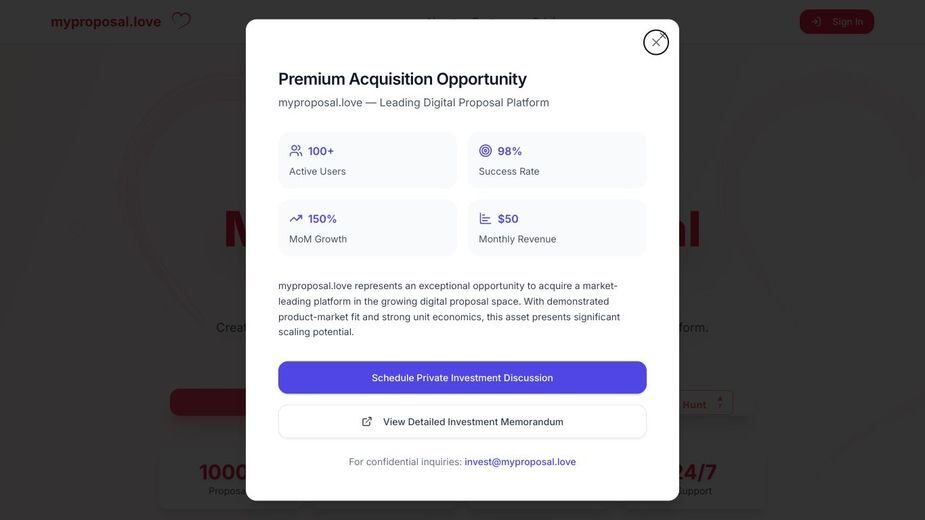Open the myproposal.love home logo link

coord(106,22)
